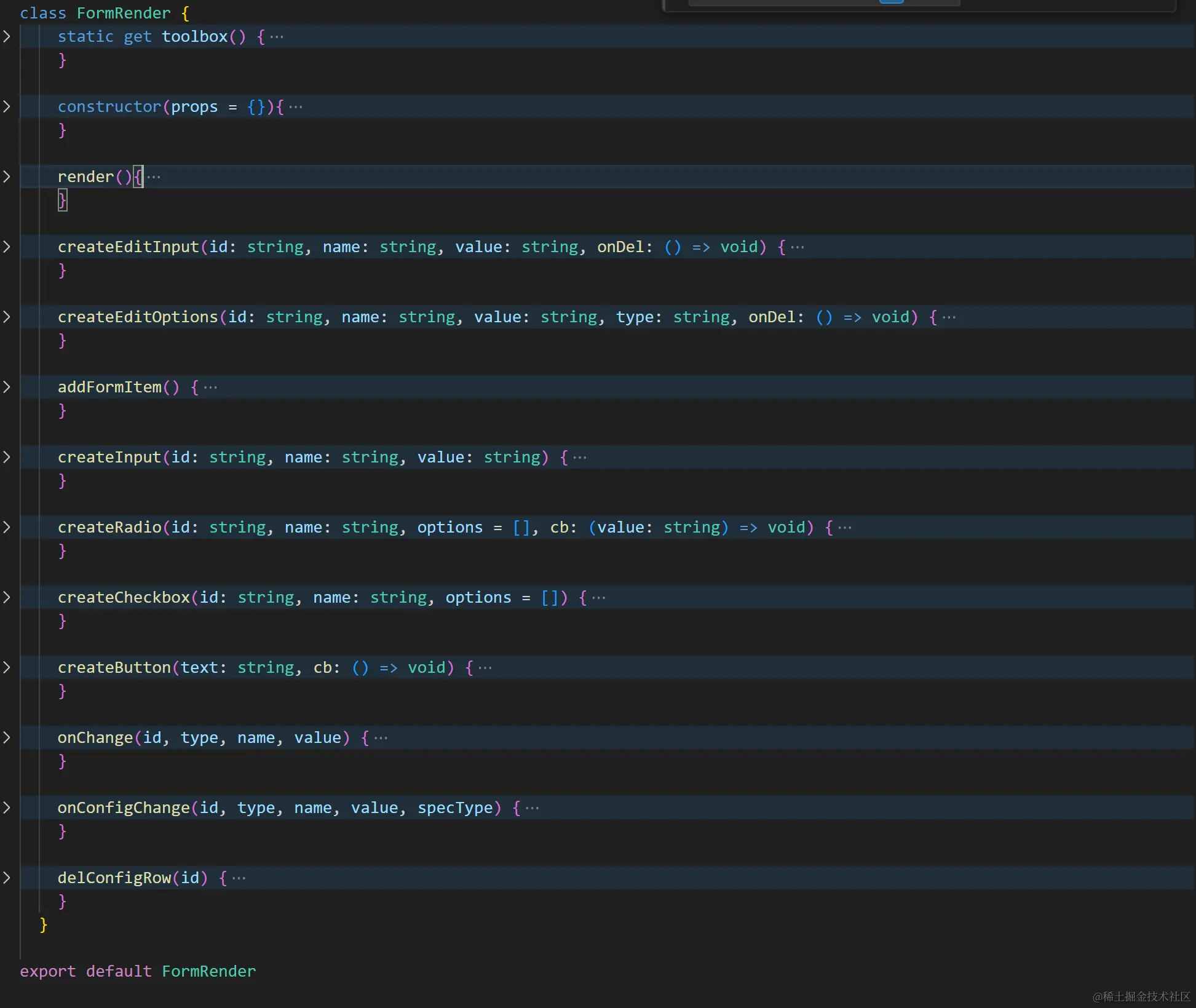Click FormRender in the export default line

[x=208, y=971]
